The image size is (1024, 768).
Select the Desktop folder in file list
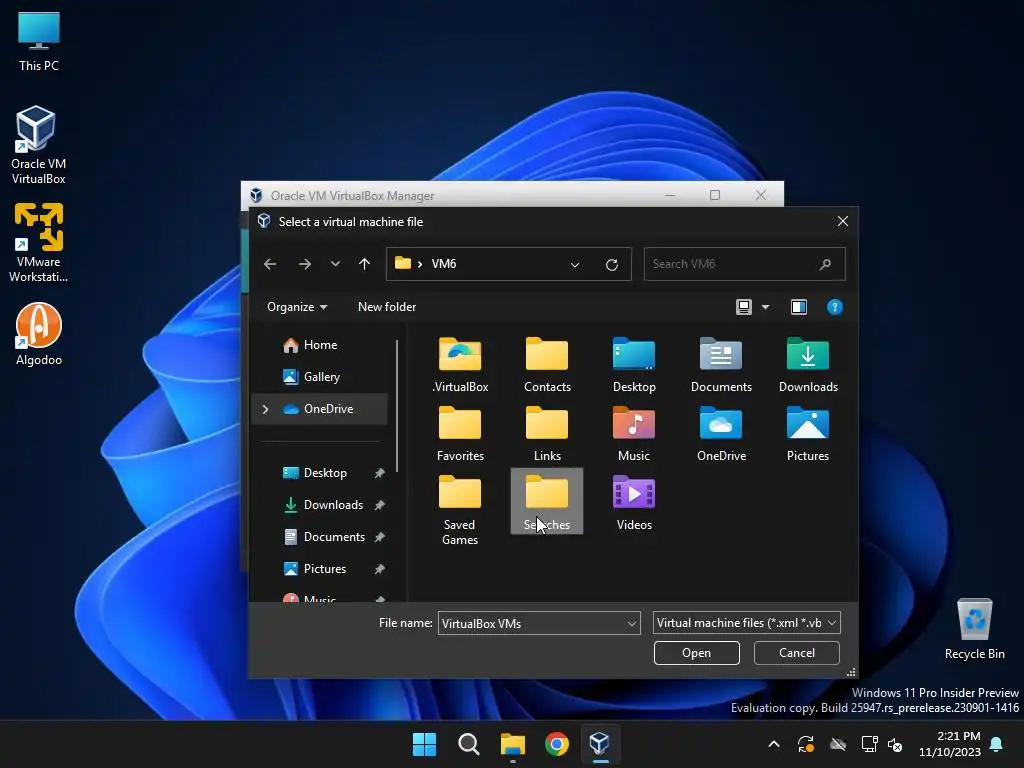[x=633, y=365]
